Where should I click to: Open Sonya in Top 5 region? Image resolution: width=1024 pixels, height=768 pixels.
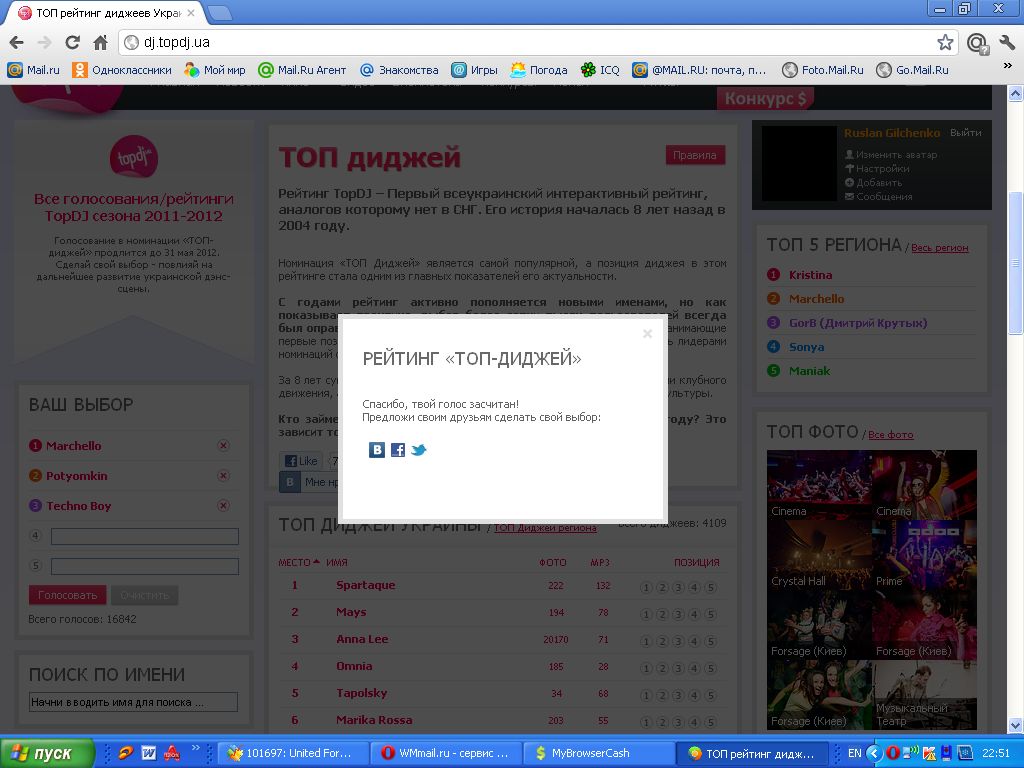click(806, 347)
